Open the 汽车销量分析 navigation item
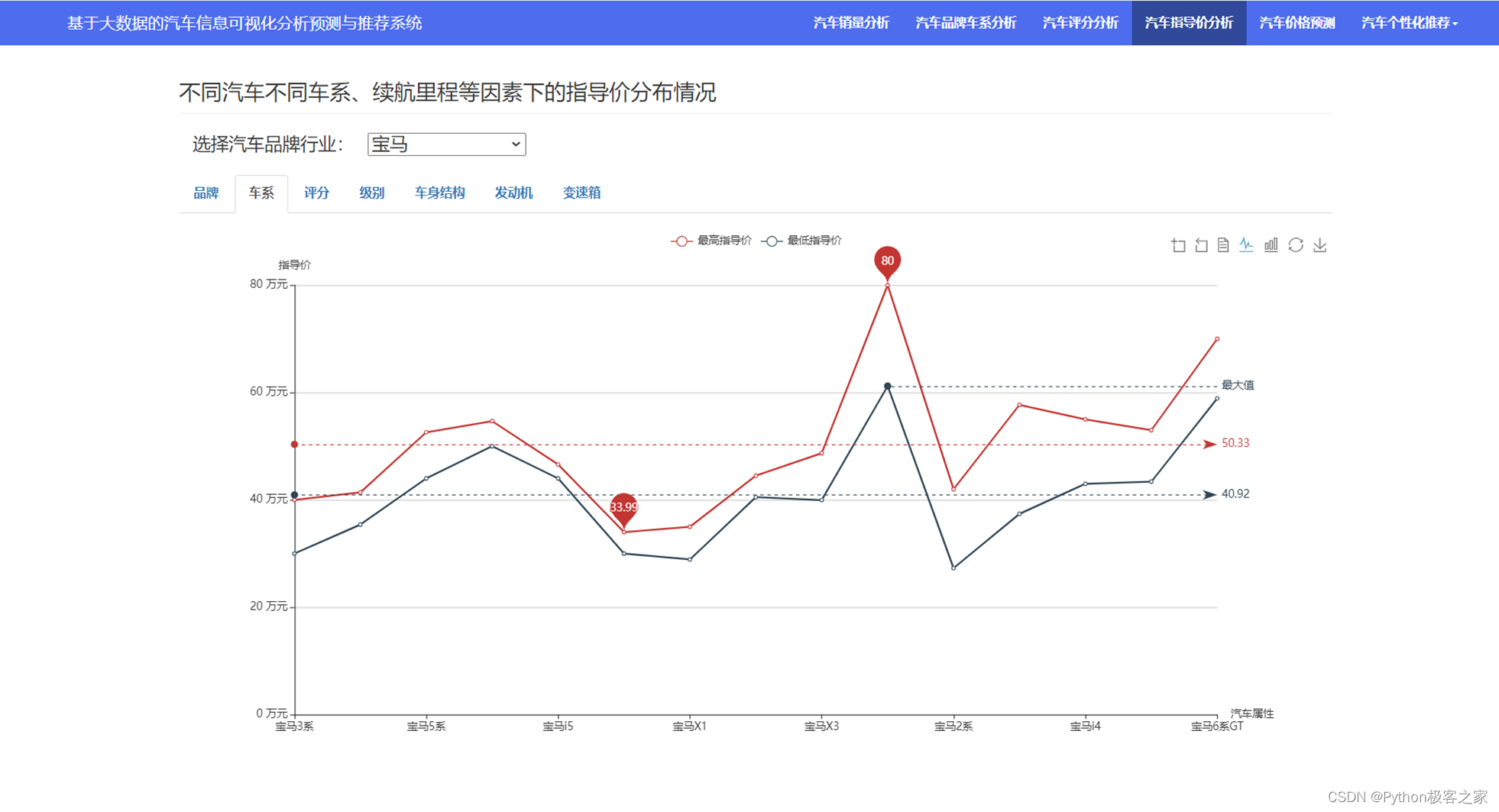Image resolution: width=1499 pixels, height=812 pixels. pos(850,23)
